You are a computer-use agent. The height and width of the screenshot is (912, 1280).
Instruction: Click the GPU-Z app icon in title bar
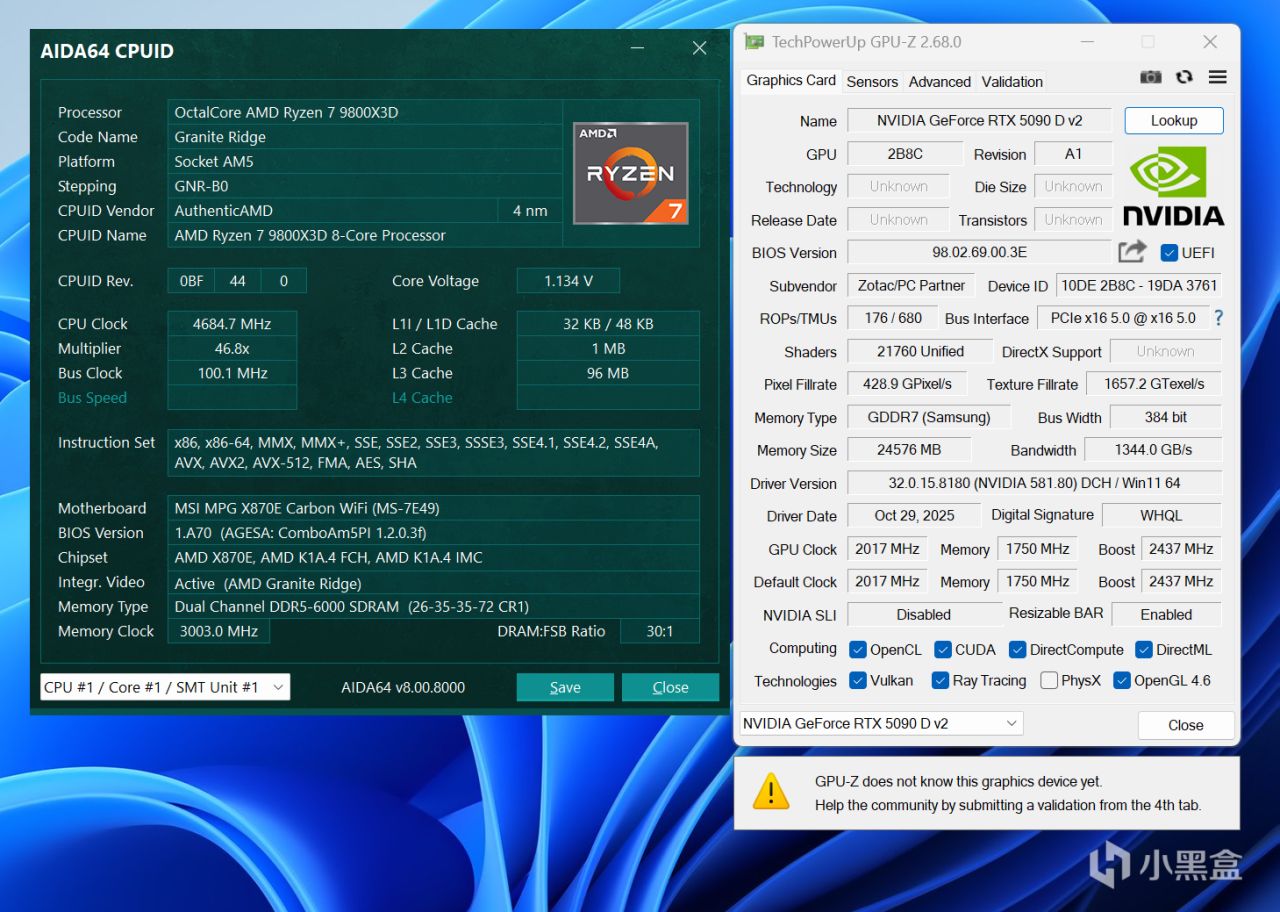tap(753, 42)
